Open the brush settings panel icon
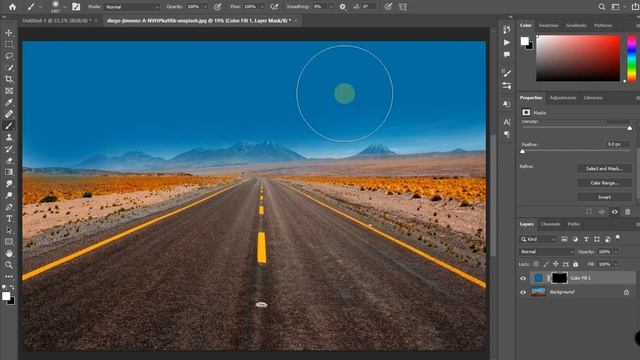 [76, 7]
